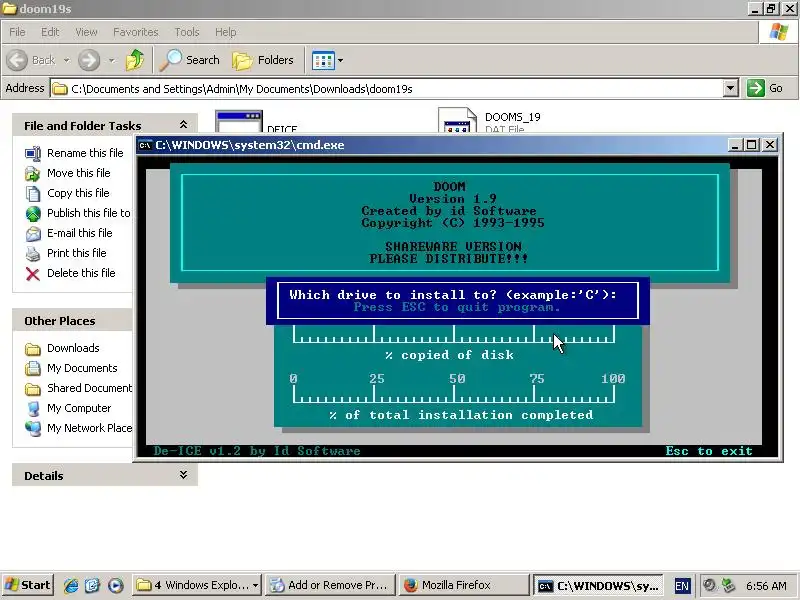Click the Forward arrow icon
Image resolution: width=800 pixels, height=600 pixels.
tap(89, 60)
